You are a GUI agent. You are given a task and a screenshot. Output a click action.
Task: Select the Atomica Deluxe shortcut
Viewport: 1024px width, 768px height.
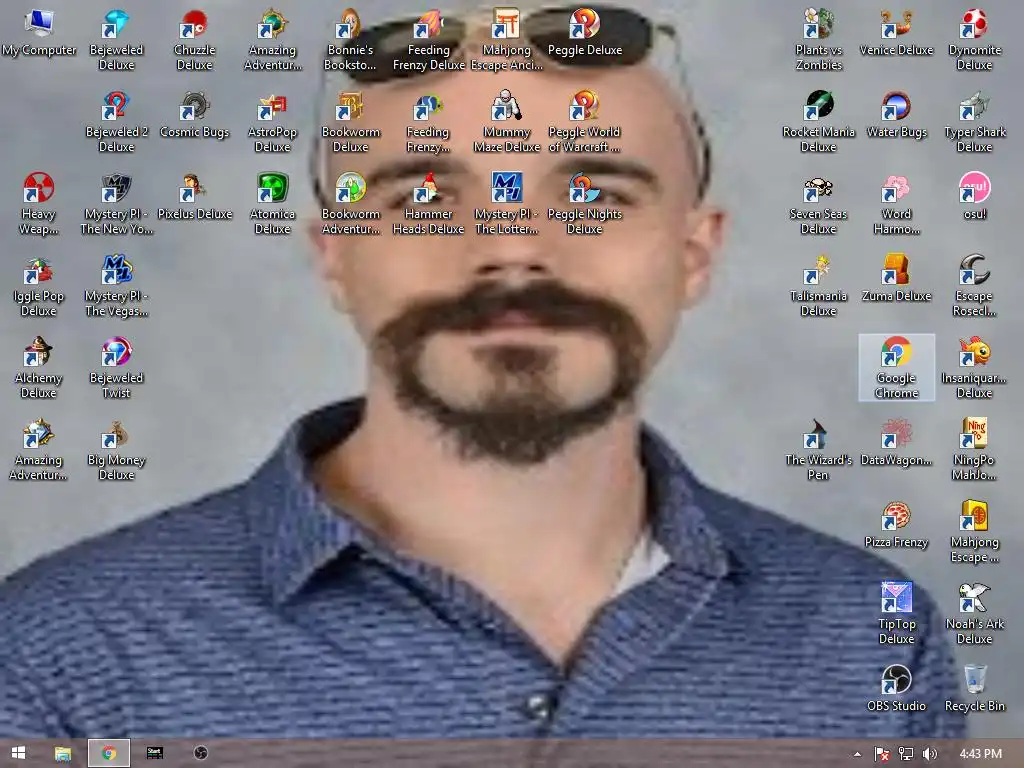272,204
